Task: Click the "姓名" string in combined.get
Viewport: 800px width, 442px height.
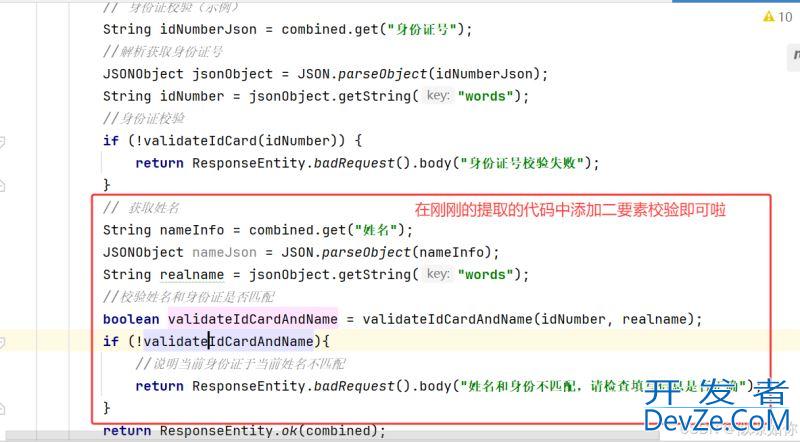Action: [x=376, y=230]
